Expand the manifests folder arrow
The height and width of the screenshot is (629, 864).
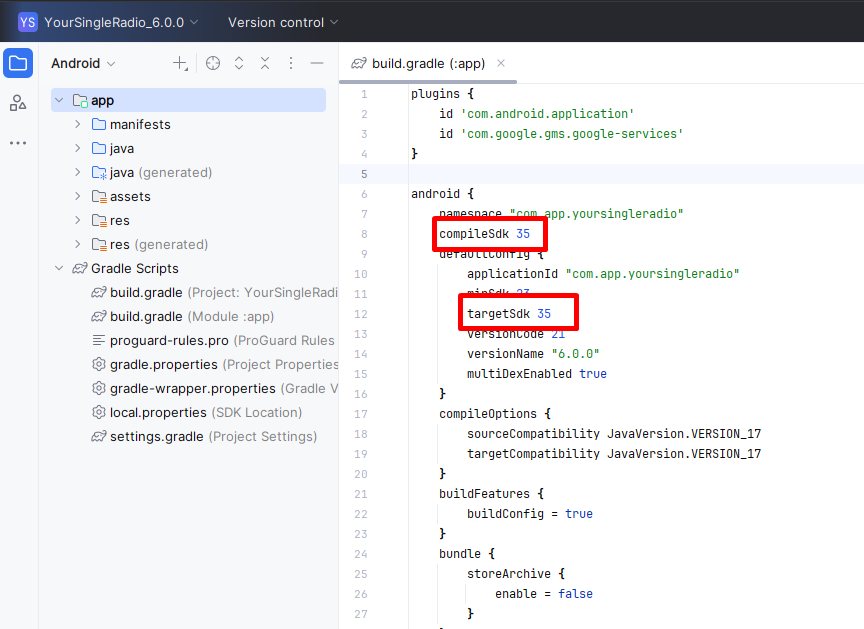[78, 124]
